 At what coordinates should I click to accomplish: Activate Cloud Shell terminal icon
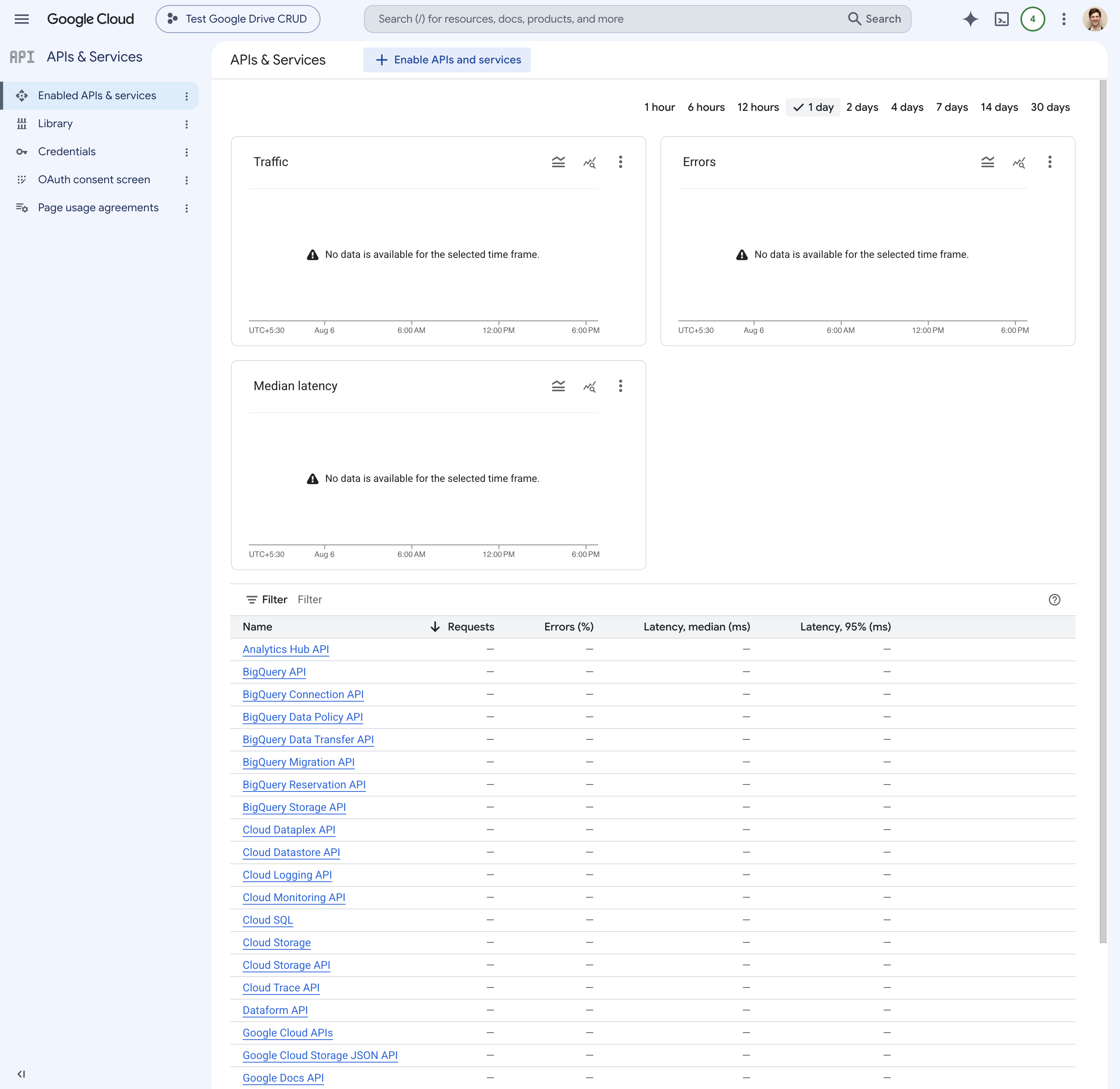pos(1002,19)
